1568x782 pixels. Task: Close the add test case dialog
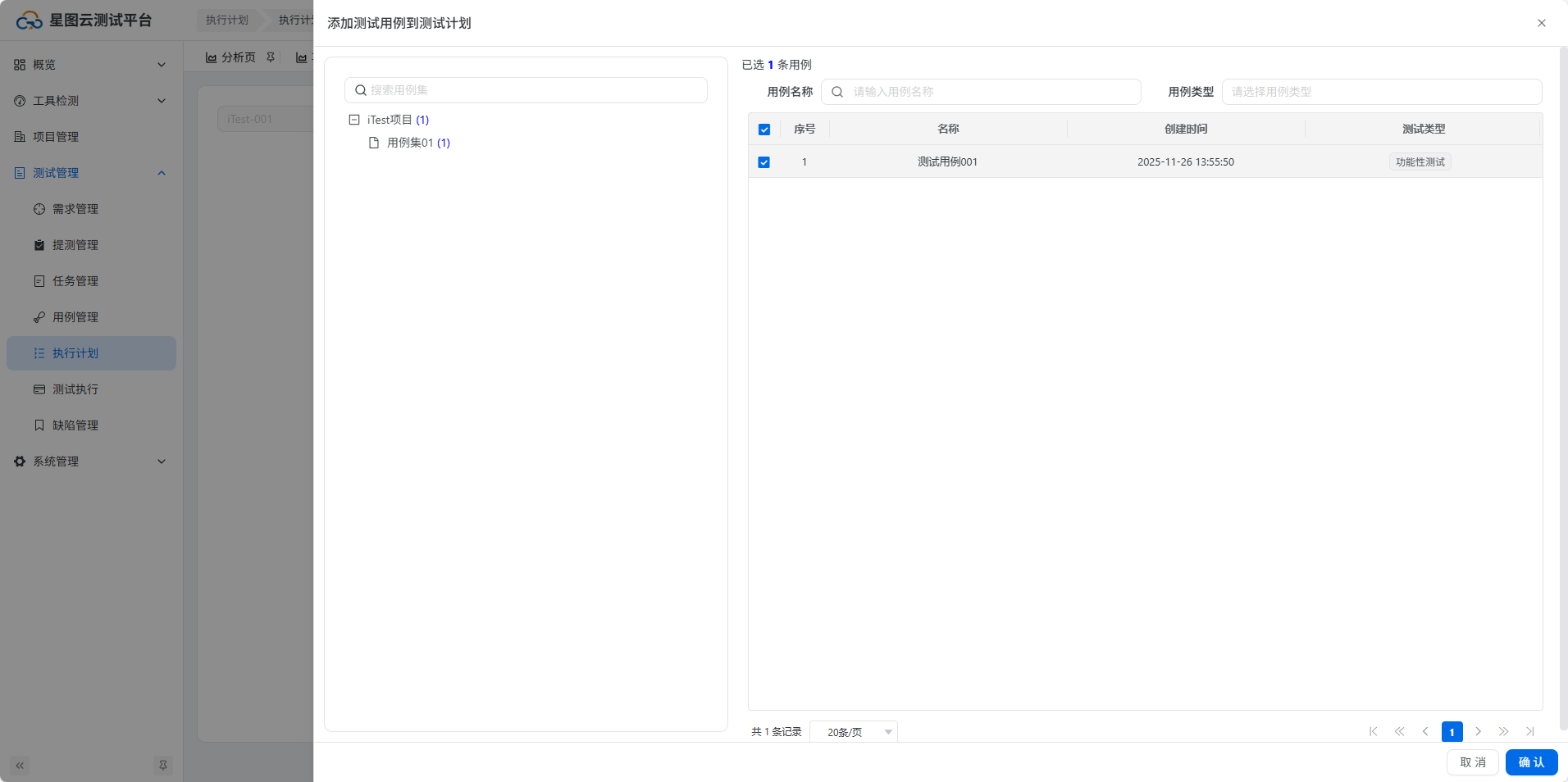1542,23
